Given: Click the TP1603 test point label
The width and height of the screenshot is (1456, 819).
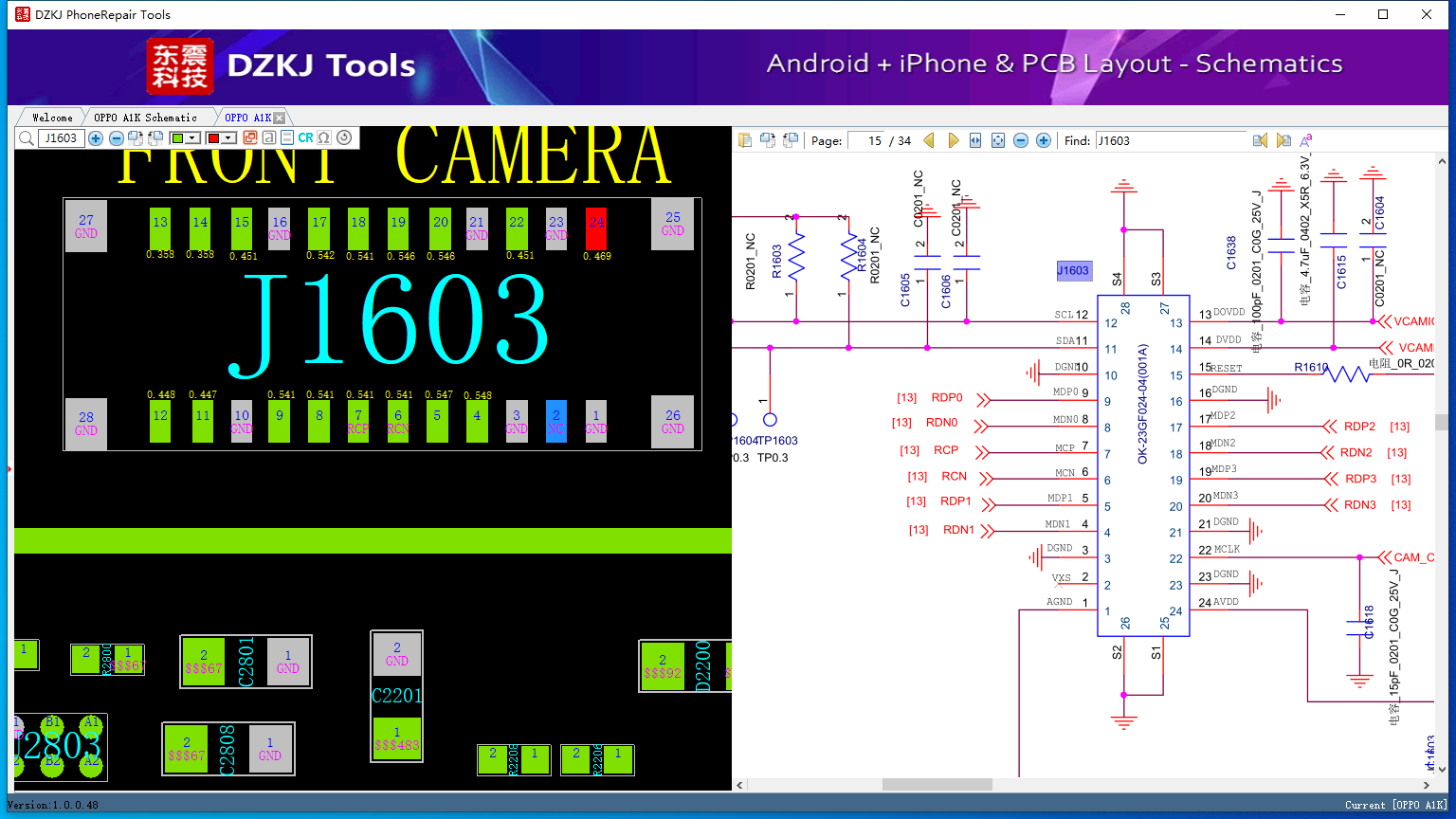Looking at the screenshot, I should click(x=777, y=441).
